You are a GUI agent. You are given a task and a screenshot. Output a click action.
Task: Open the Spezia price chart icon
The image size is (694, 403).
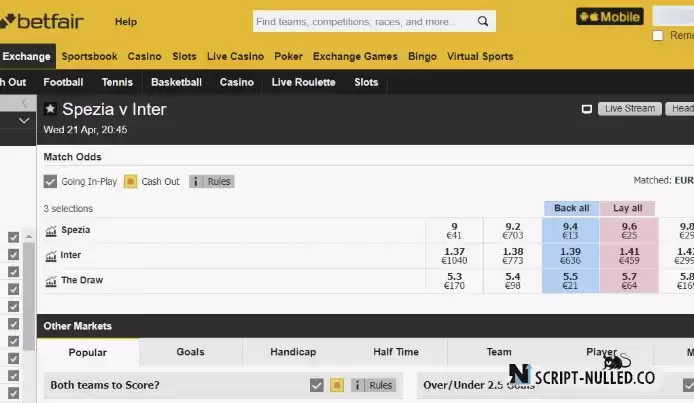click(51, 230)
